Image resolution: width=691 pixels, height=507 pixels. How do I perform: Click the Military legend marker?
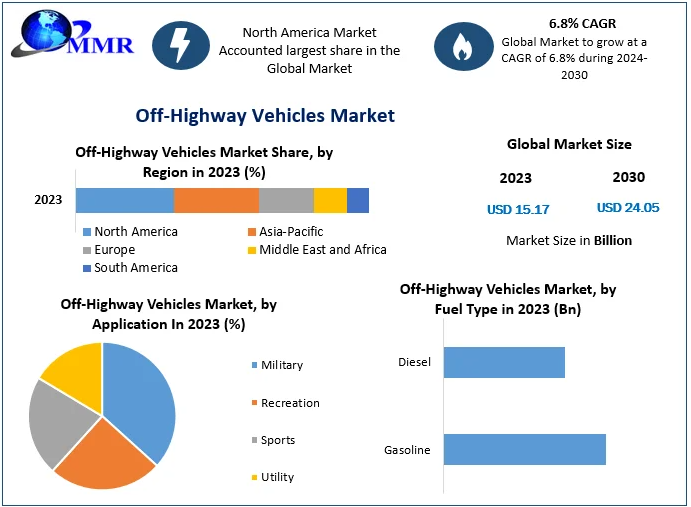254,365
